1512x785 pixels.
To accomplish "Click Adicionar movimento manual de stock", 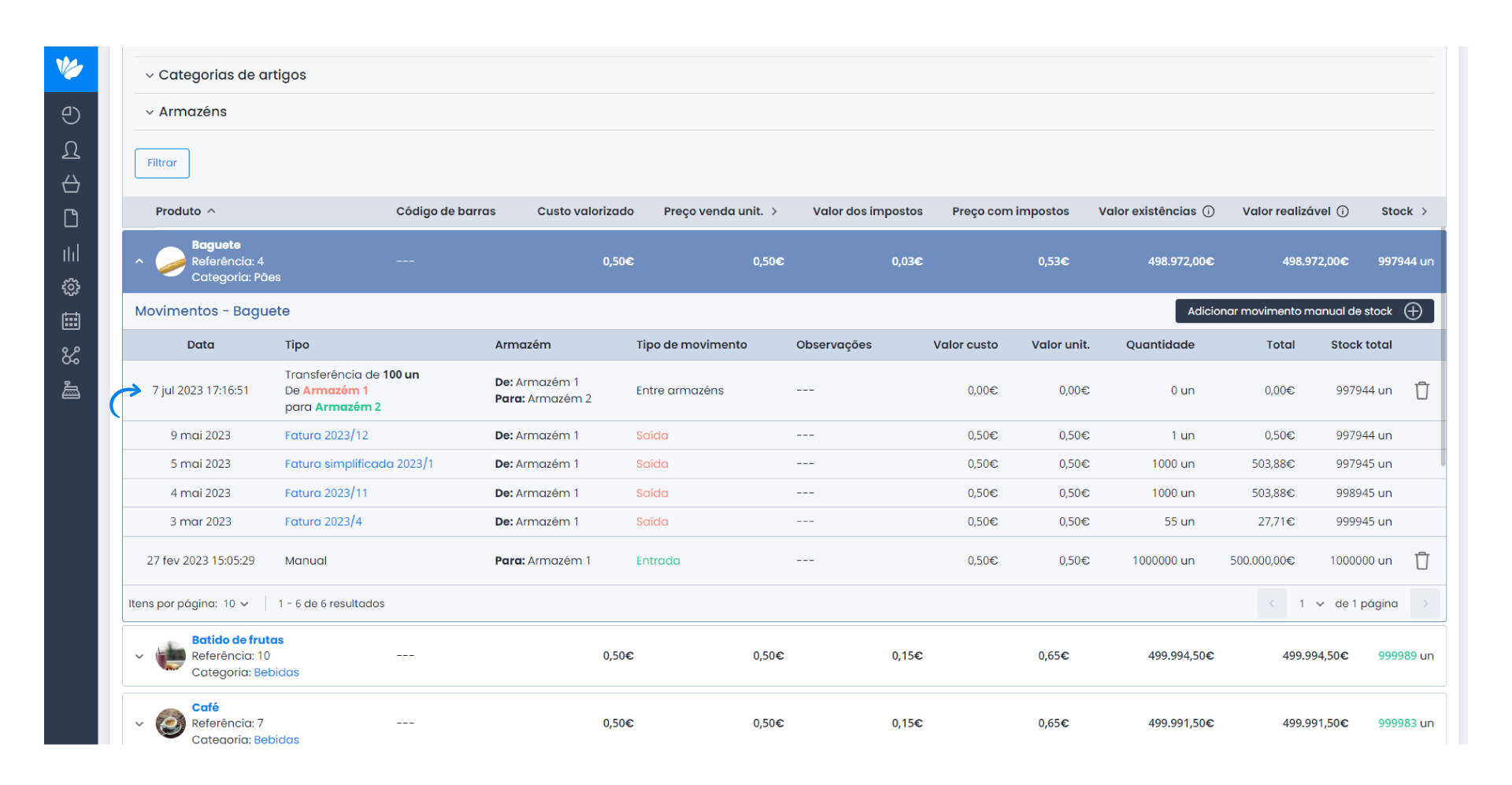I will [x=1304, y=311].
